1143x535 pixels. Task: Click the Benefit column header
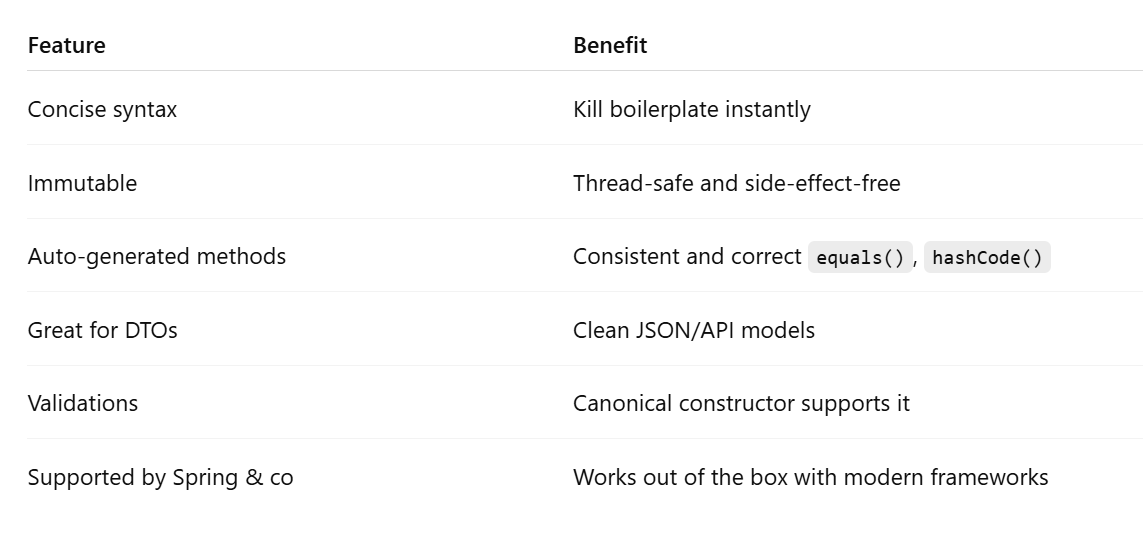click(610, 45)
